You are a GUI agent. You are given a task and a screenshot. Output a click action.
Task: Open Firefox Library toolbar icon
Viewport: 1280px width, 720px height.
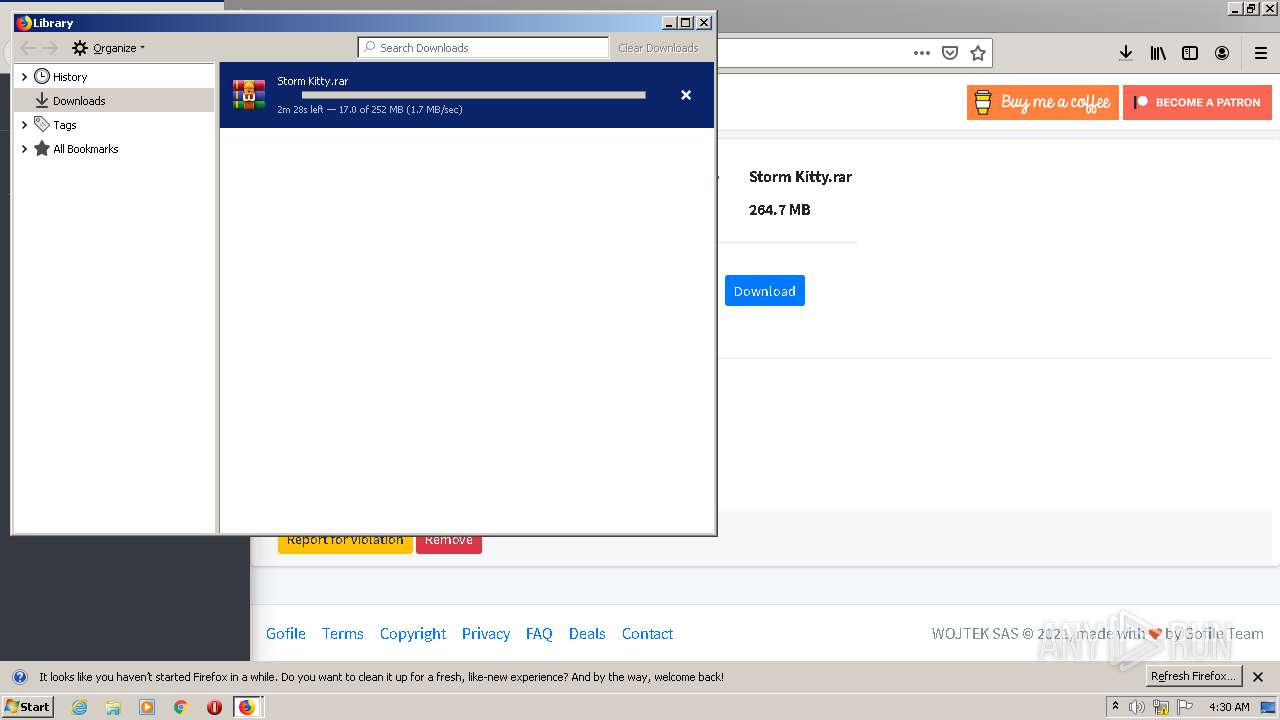pyautogui.click(x=1158, y=53)
